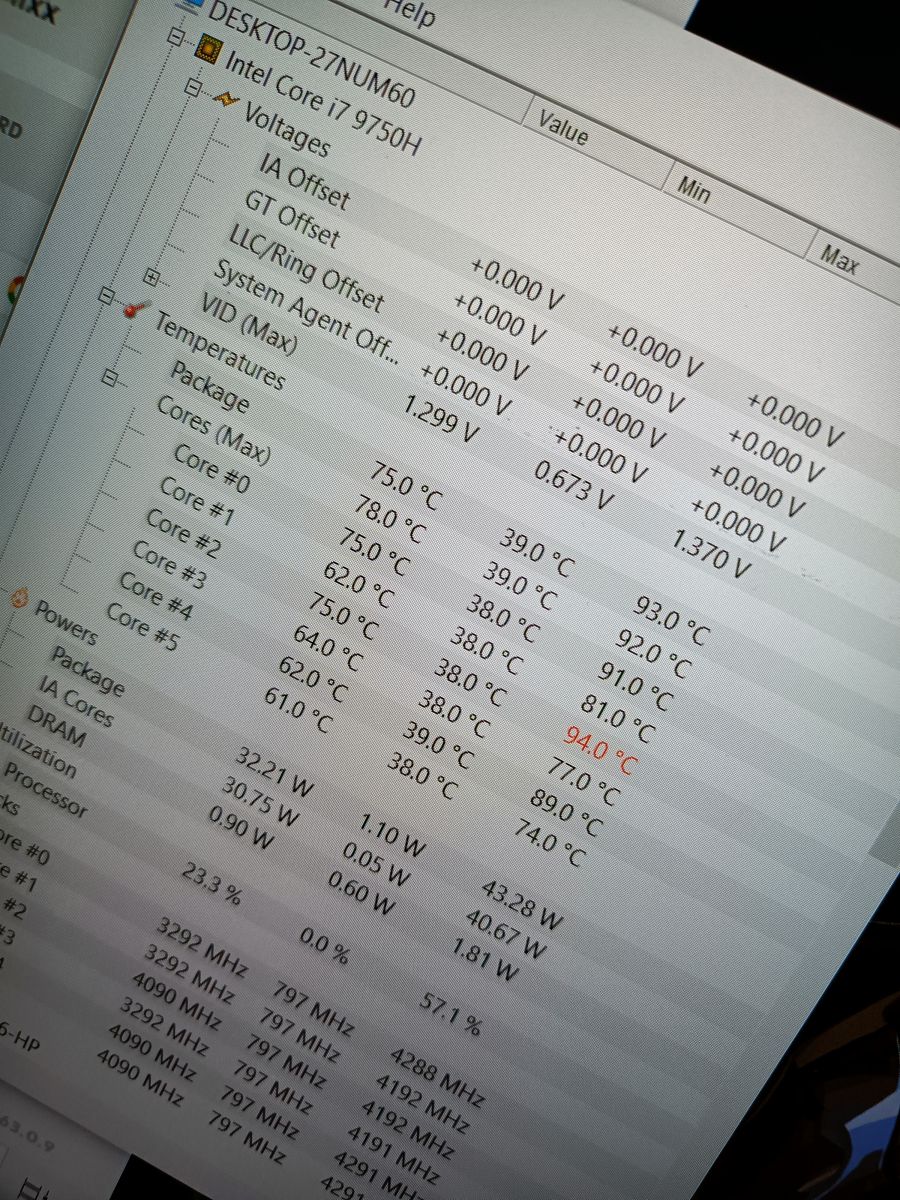Image resolution: width=900 pixels, height=1200 pixels.
Task: Click the 57.1 % max utilization value
Action: pos(449,1014)
